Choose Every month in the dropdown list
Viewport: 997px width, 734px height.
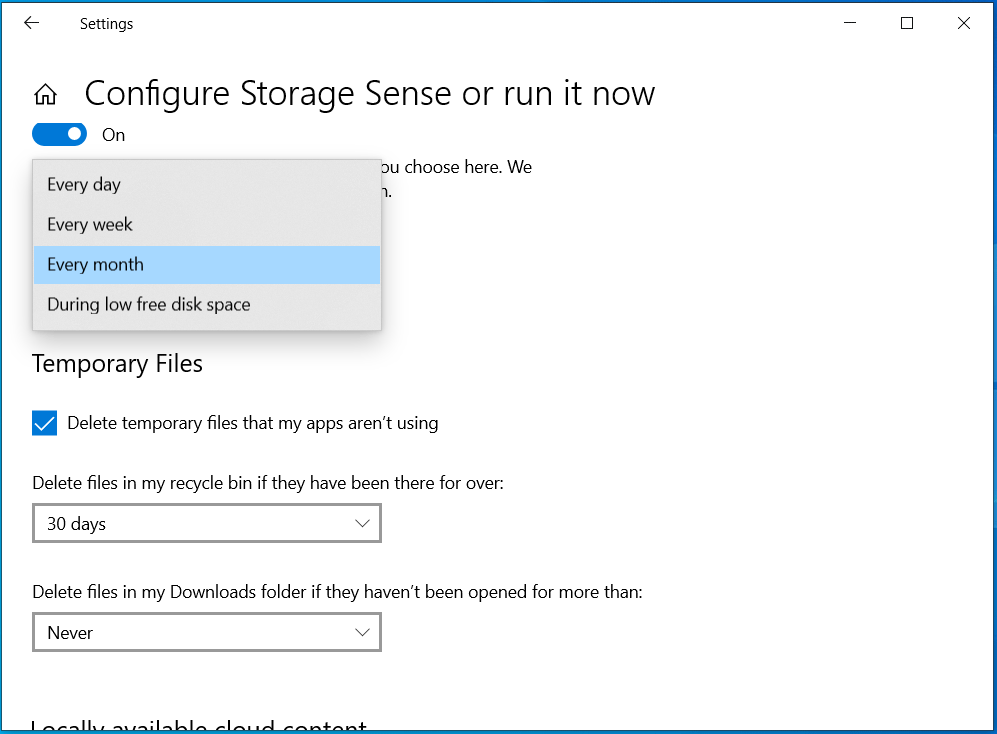tap(95, 264)
